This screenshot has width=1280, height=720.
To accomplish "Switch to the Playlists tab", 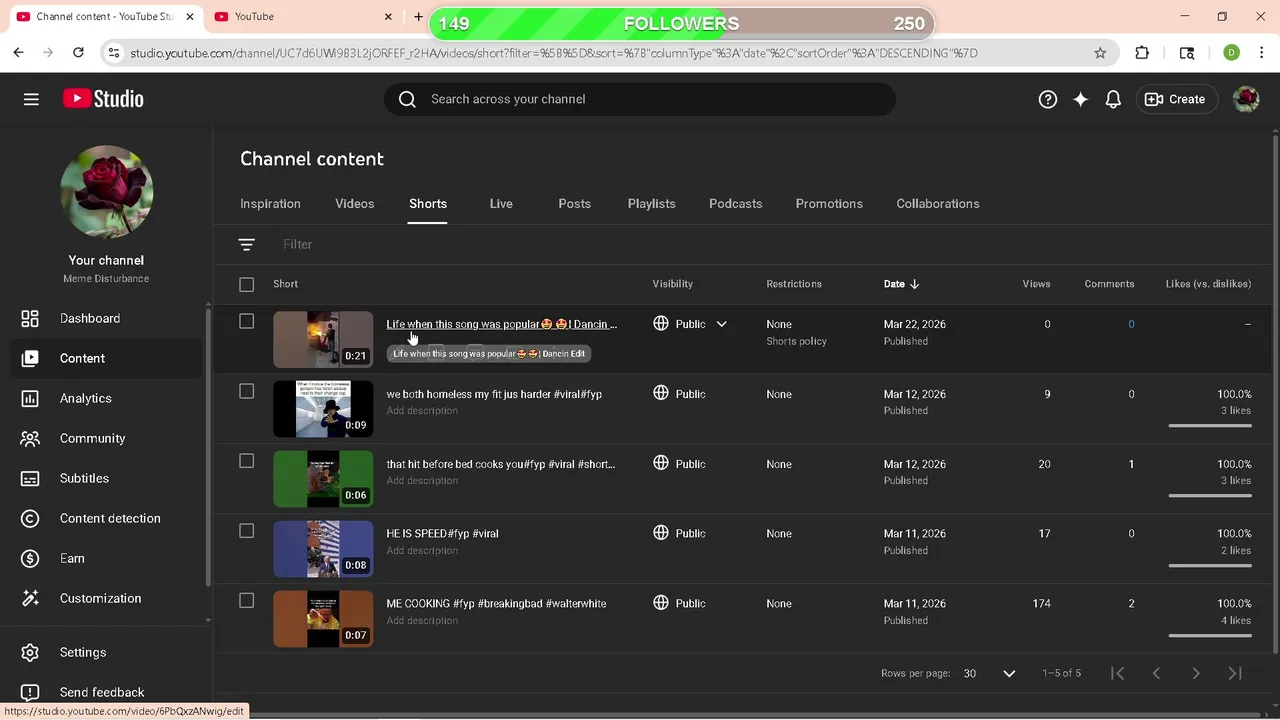I will point(651,204).
